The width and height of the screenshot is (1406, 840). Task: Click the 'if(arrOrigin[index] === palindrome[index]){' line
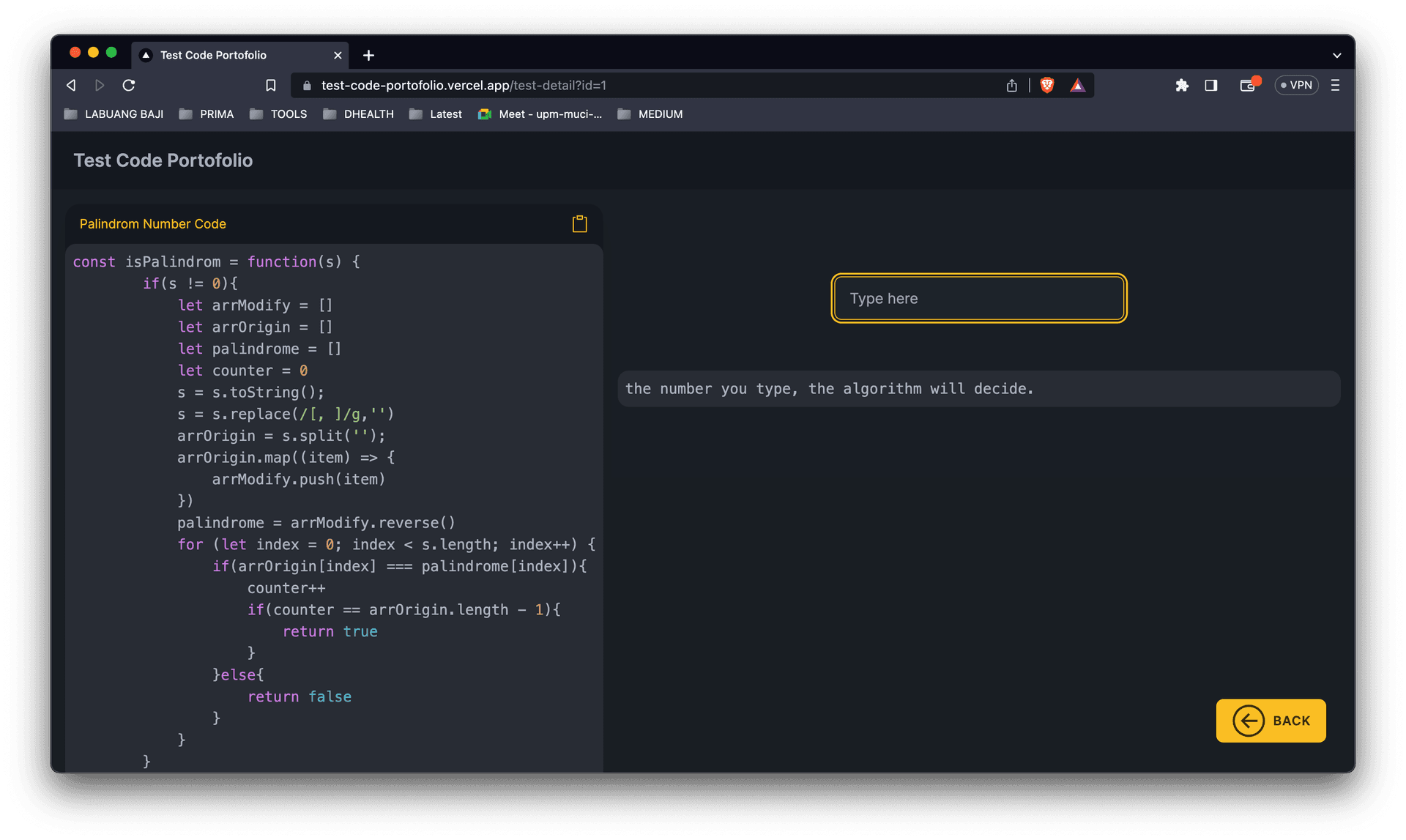click(400, 566)
